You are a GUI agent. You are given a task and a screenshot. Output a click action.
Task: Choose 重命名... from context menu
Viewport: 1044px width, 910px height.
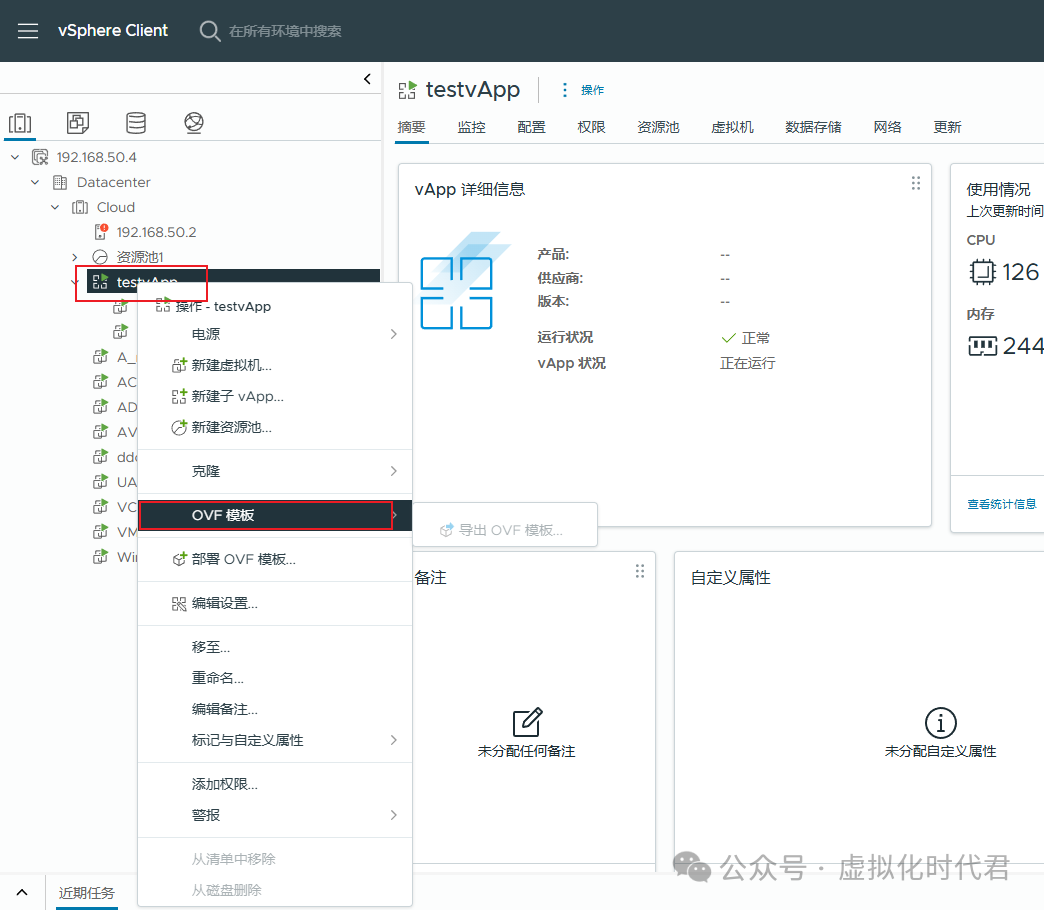click(275, 678)
